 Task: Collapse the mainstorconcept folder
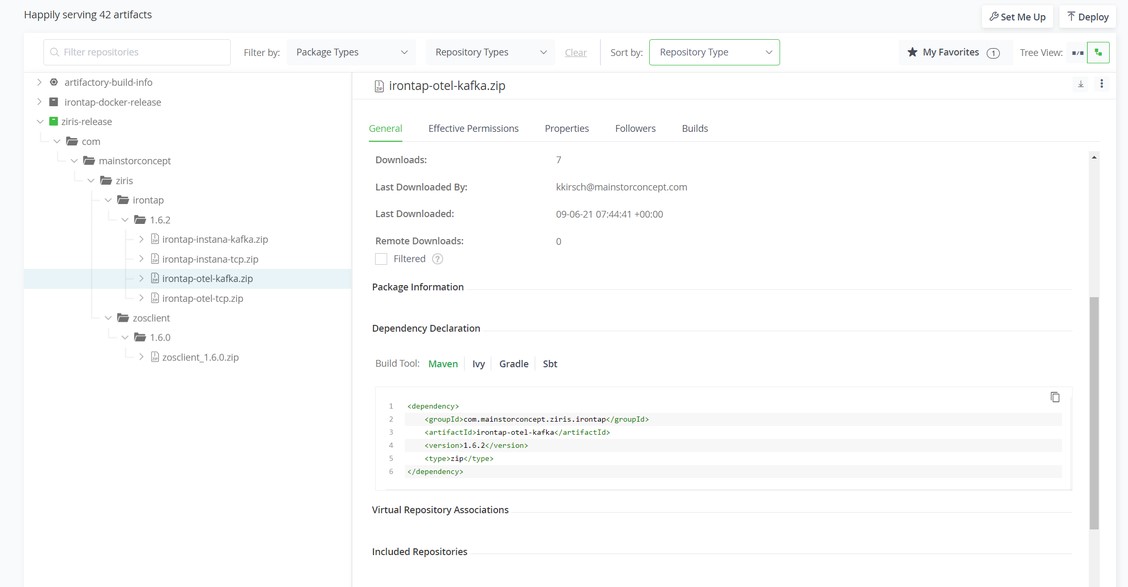[74, 160]
